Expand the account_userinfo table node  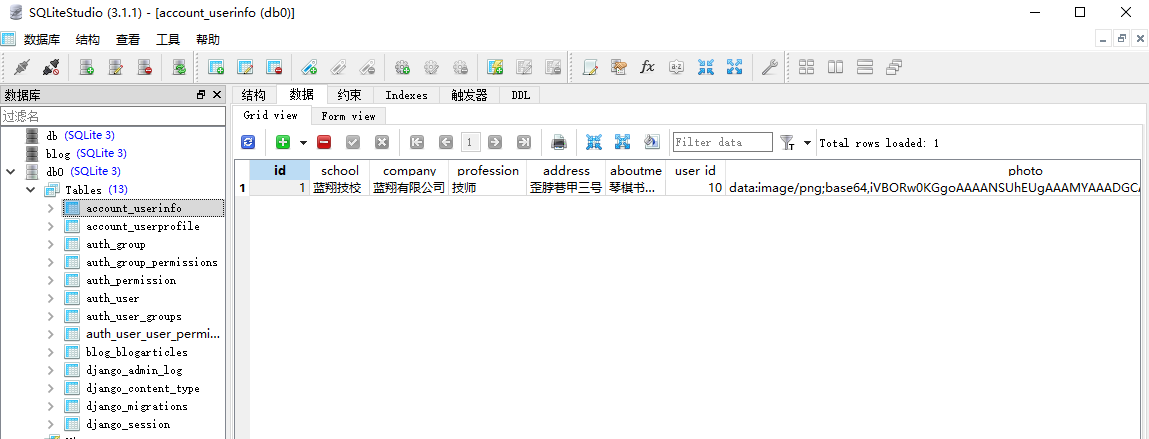pos(51,208)
